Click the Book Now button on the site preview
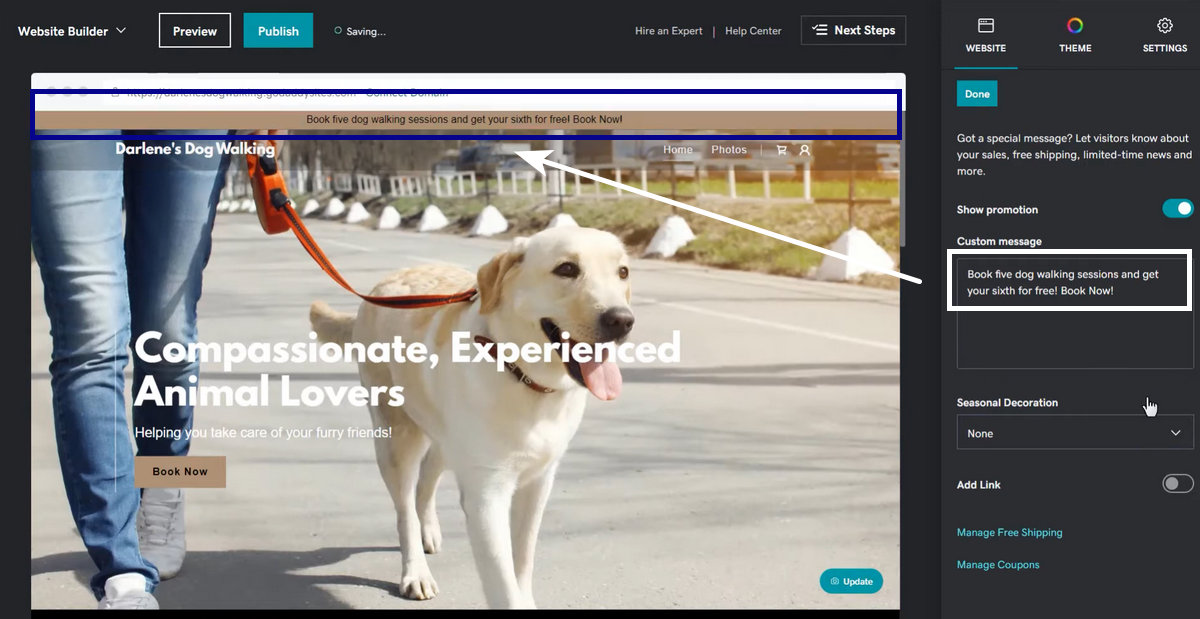The height and width of the screenshot is (619, 1200). tap(180, 472)
